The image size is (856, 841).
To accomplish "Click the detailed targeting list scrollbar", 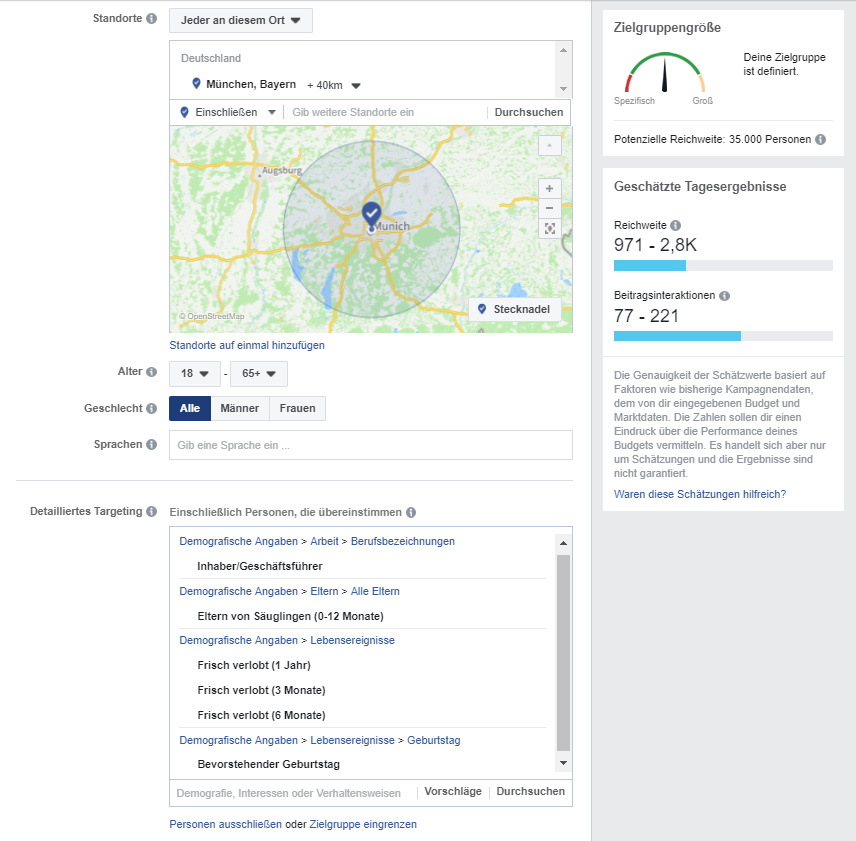I will point(563,652).
